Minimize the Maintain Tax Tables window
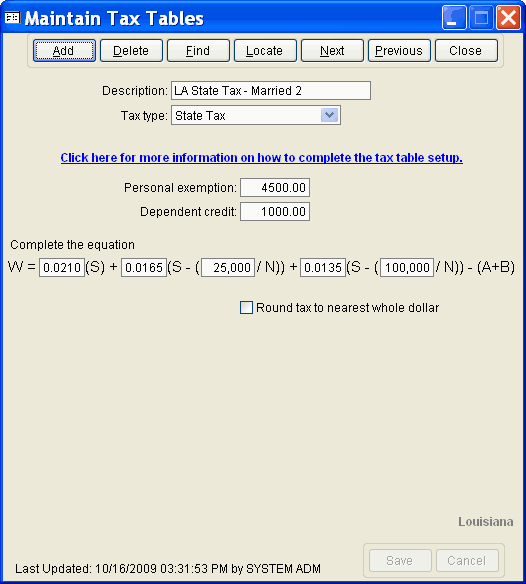 pyautogui.click(x=454, y=17)
